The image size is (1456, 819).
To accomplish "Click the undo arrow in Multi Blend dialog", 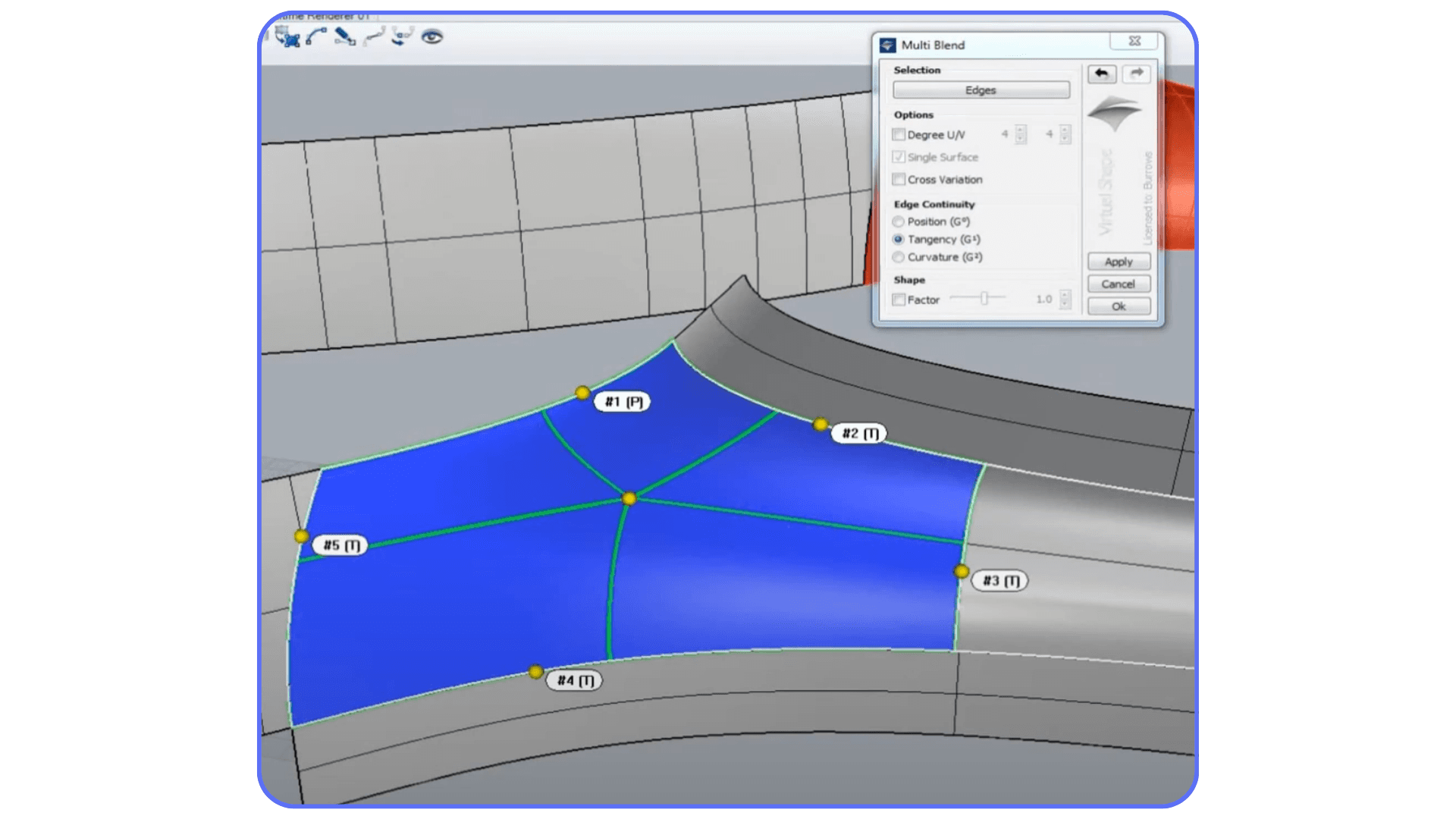I will [x=1102, y=74].
